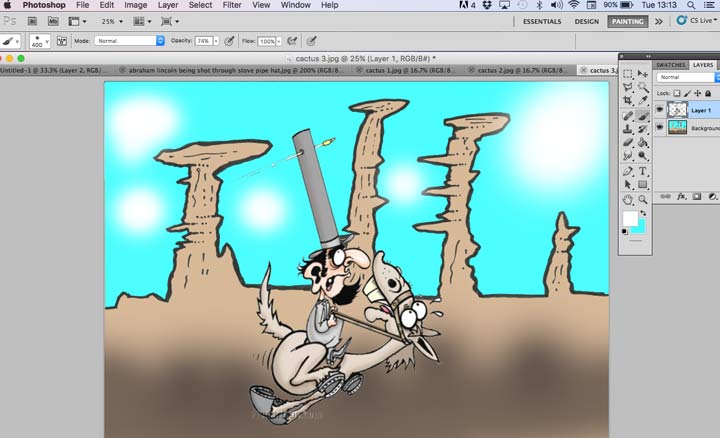This screenshot has height=438, width=720.
Task: Open the Screen Mode dropdown
Action: pos(170,21)
